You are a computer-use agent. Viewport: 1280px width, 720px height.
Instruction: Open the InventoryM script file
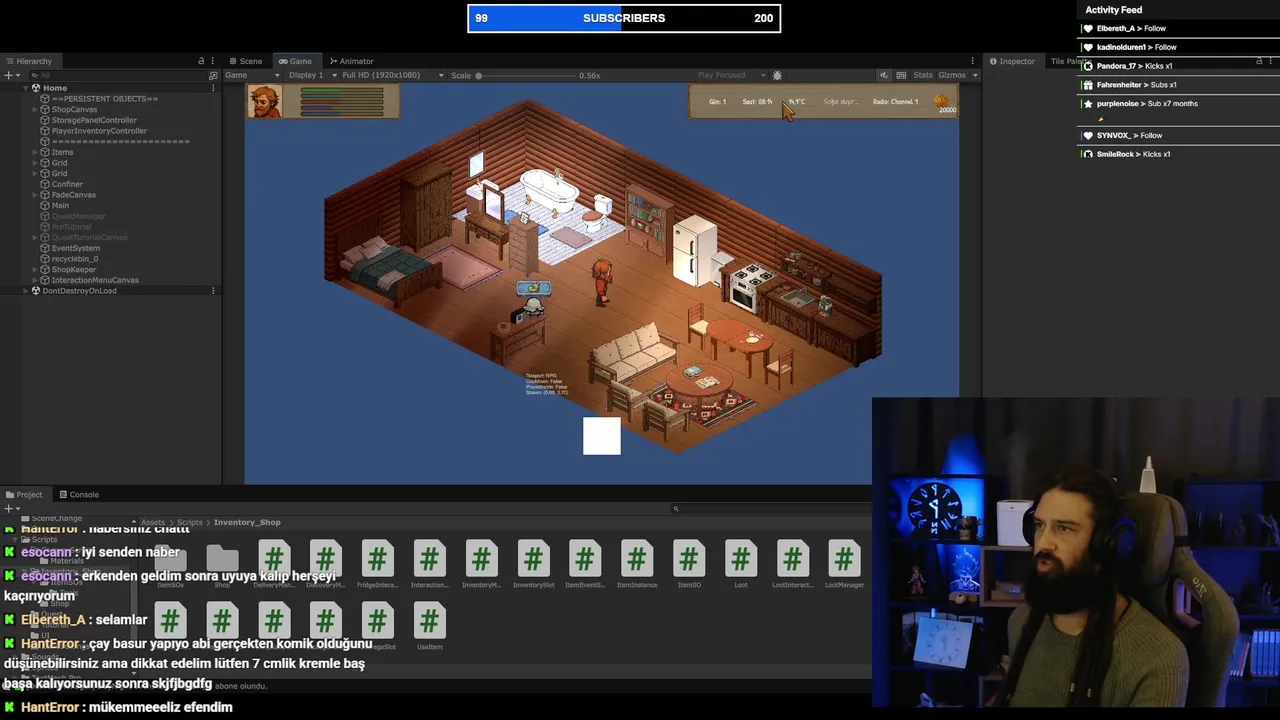pyautogui.click(x=481, y=565)
